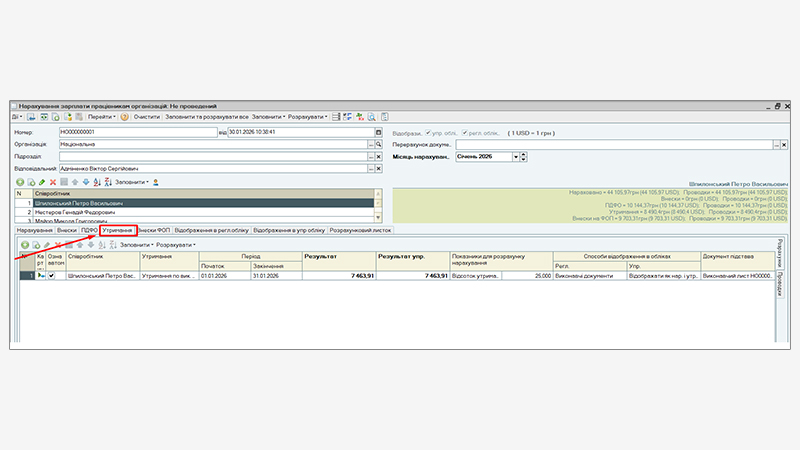Click the Очистити button
Image resolution: width=800 pixels, height=450 pixels.
147,117
